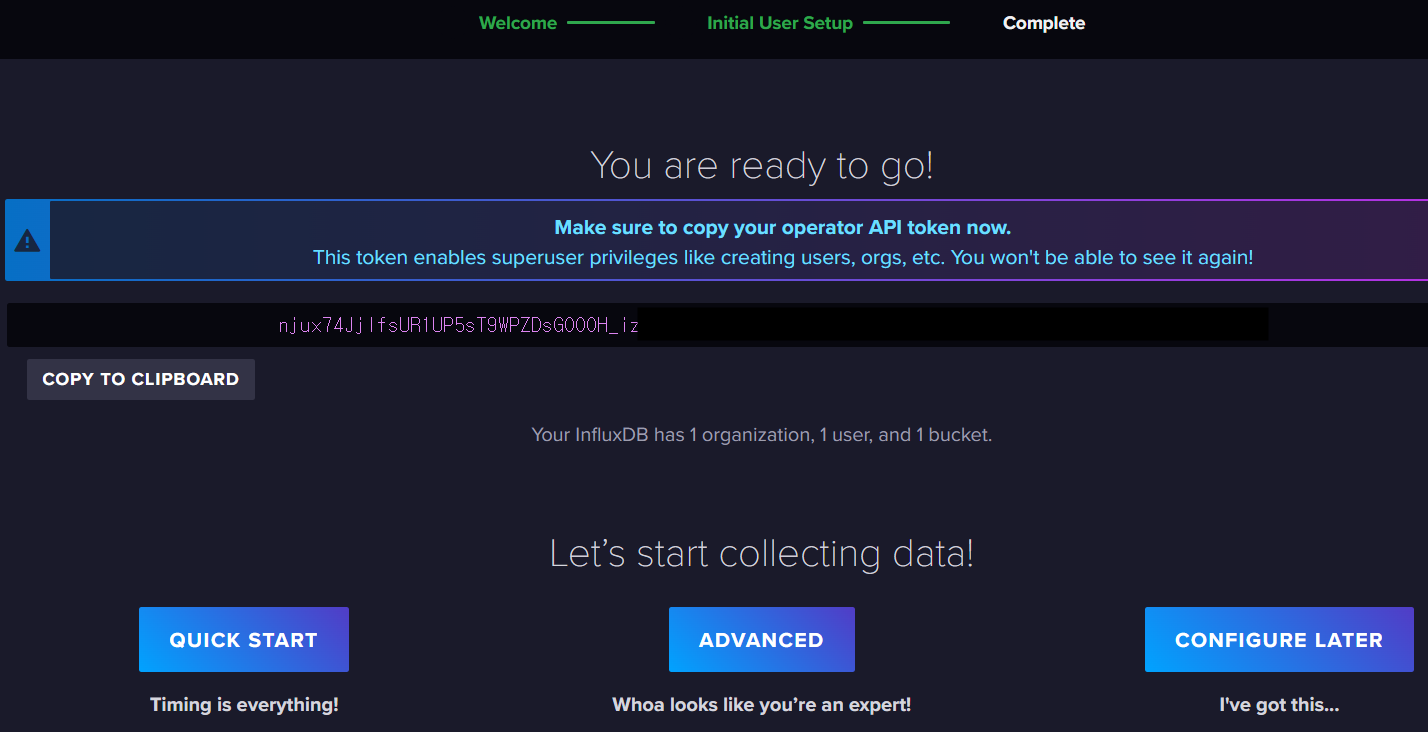Image resolution: width=1428 pixels, height=732 pixels.
Task: Click the QUICK START button
Action: point(244,639)
